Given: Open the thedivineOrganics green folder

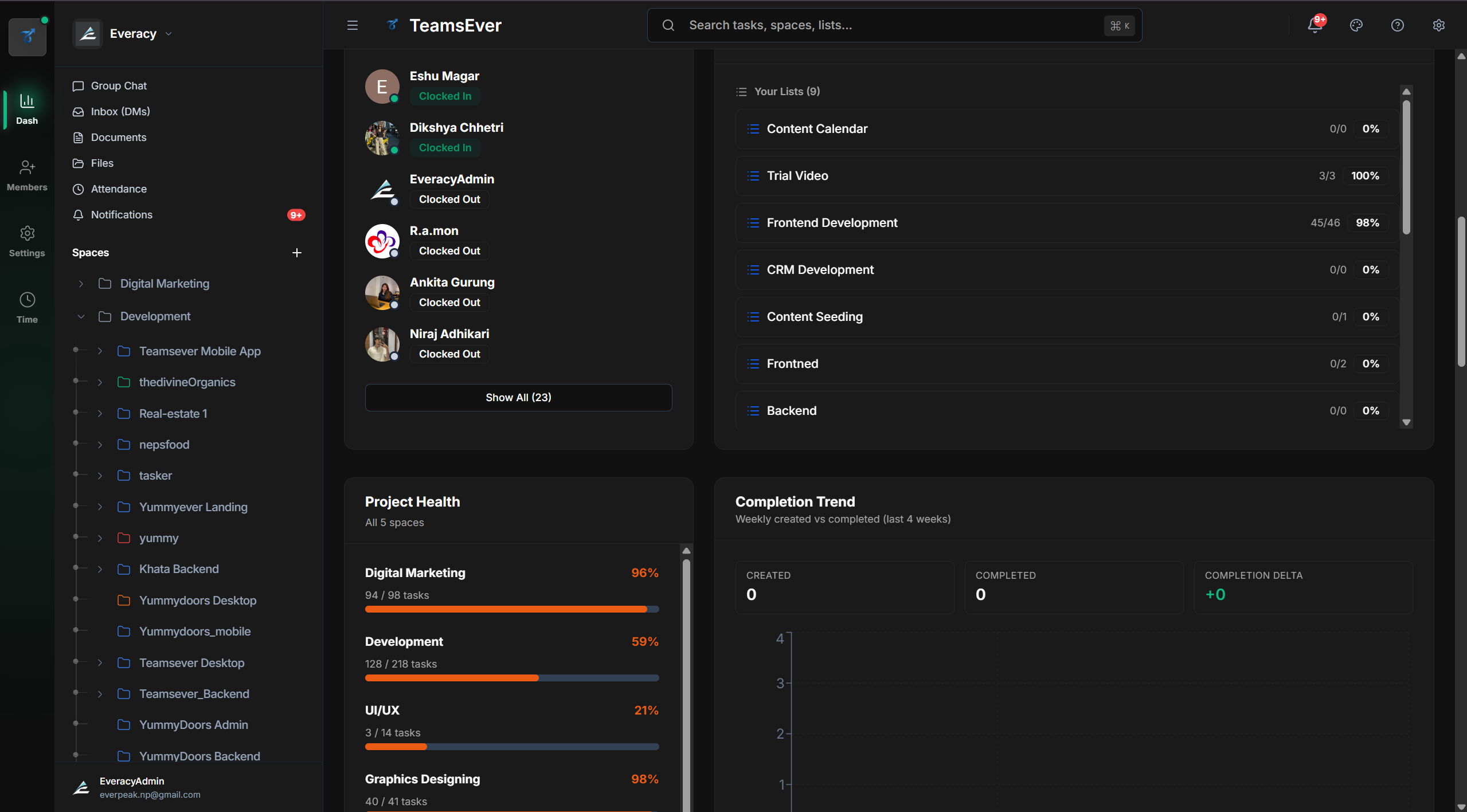Looking at the screenshot, I should pos(124,382).
